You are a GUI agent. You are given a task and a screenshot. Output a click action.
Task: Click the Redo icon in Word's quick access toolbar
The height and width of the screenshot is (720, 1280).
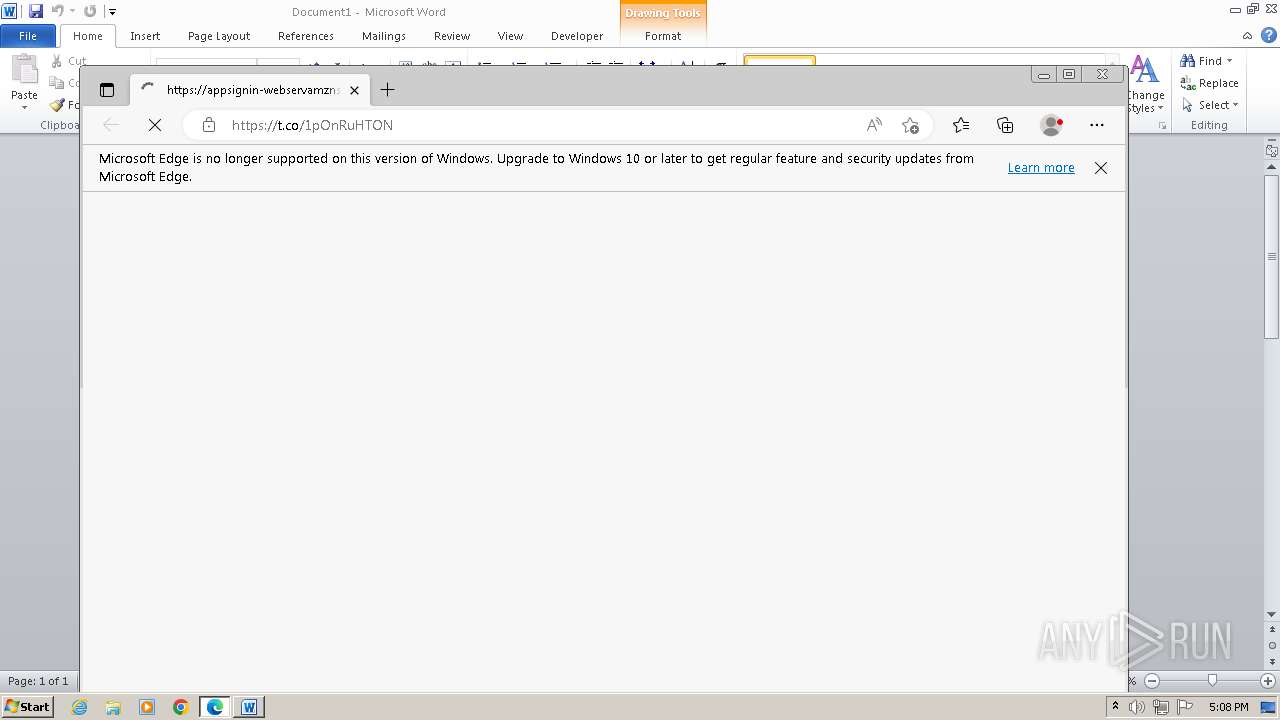point(90,11)
